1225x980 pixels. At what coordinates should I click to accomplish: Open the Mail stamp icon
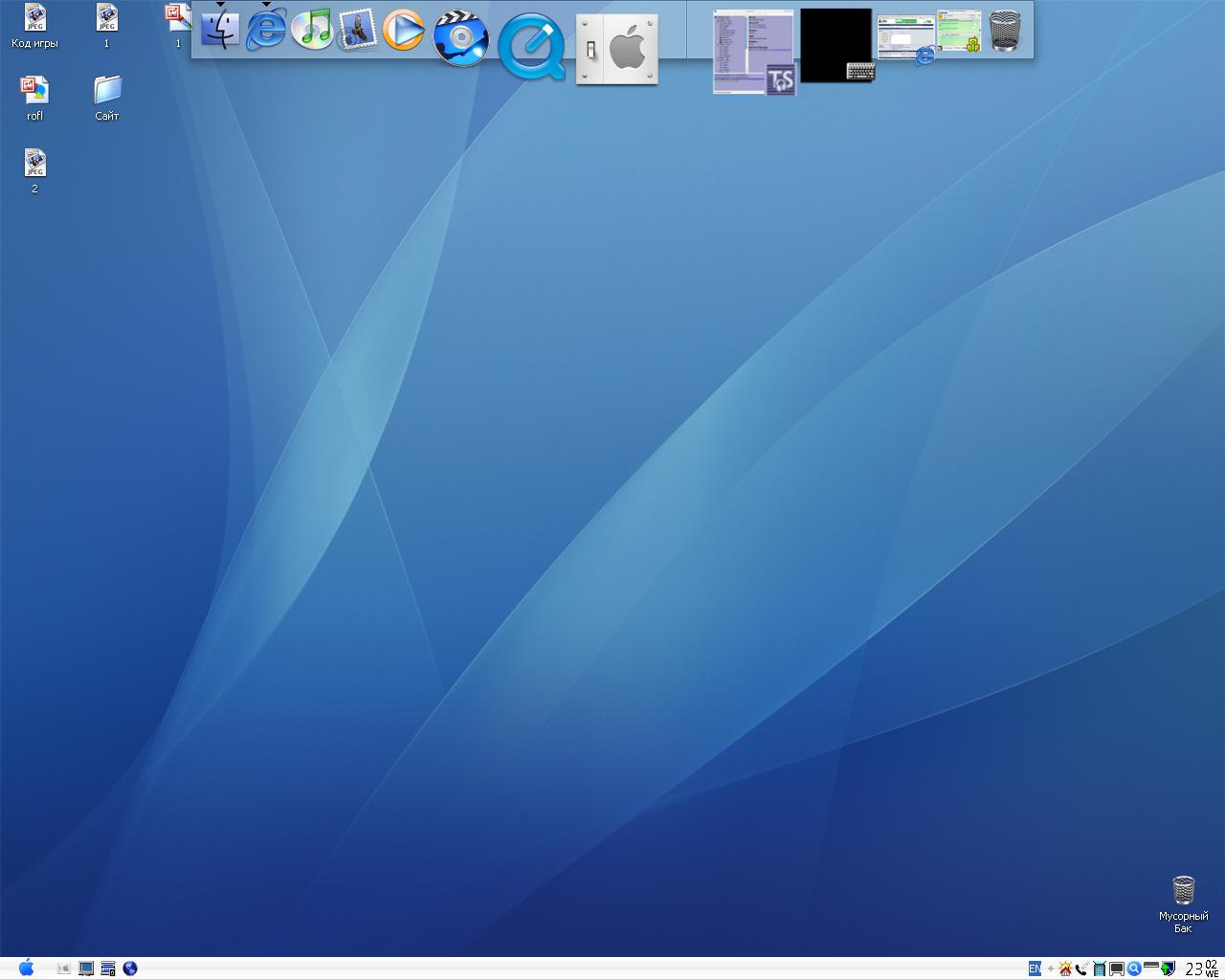pos(356,31)
